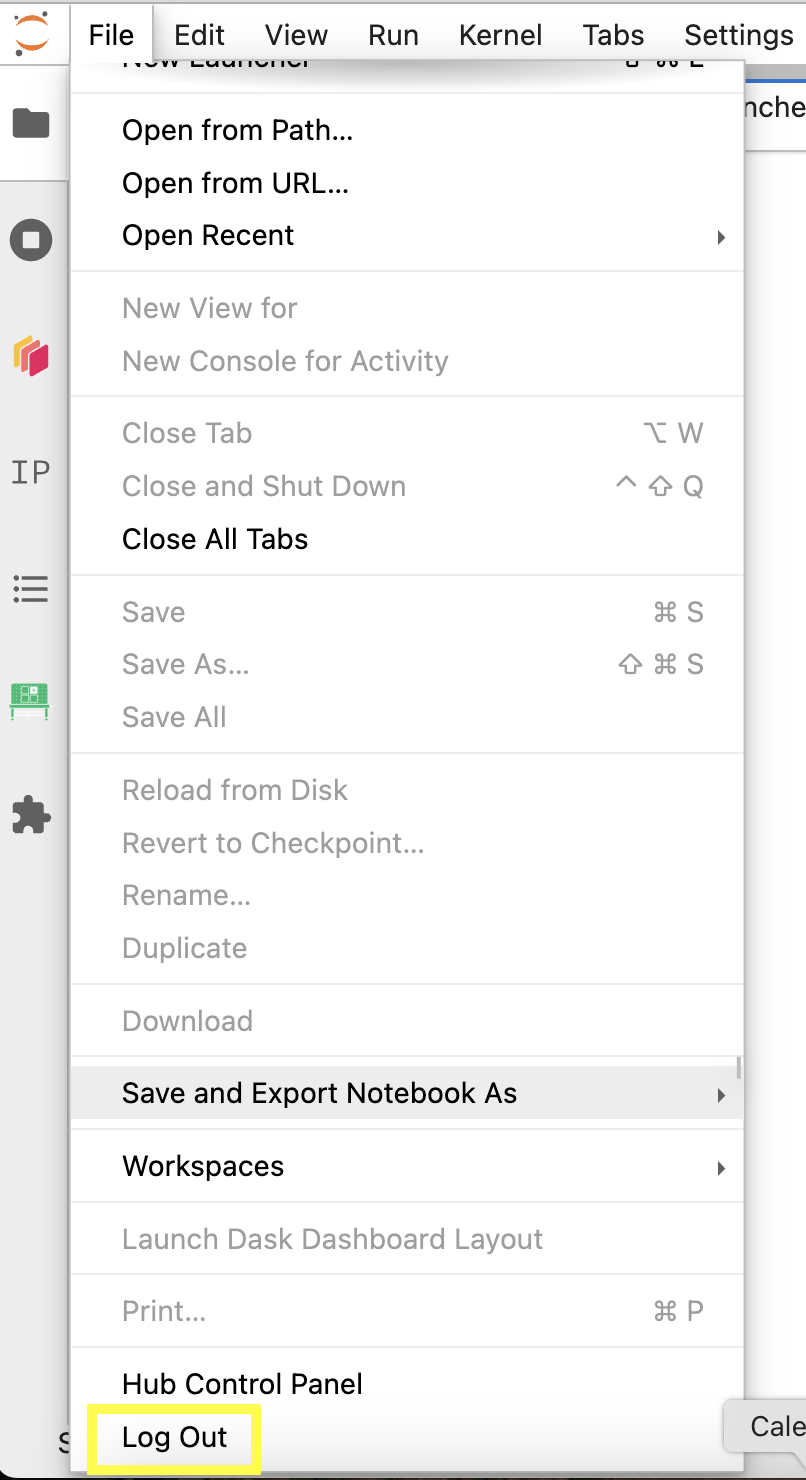Viewport: 806px width, 1480px height.
Task: Open the Run menu
Action: coord(392,34)
